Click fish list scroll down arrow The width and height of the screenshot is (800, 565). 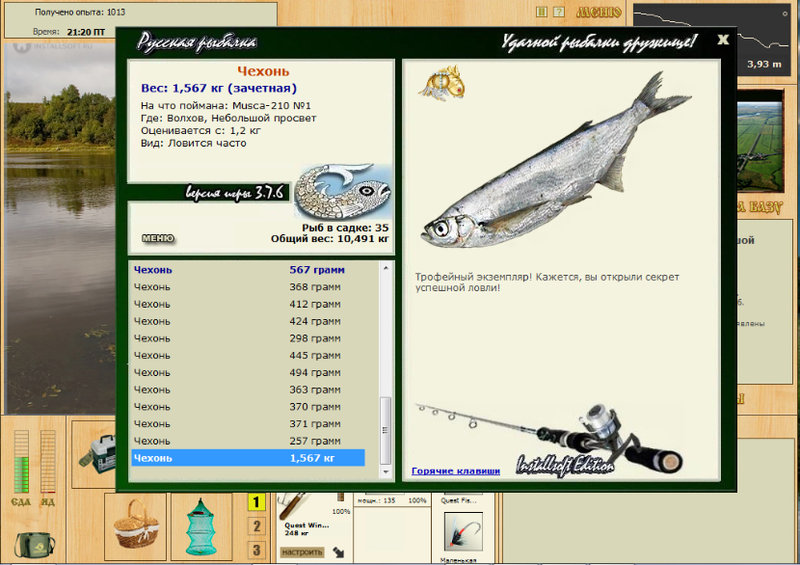pyautogui.click(x=386, y=472)
